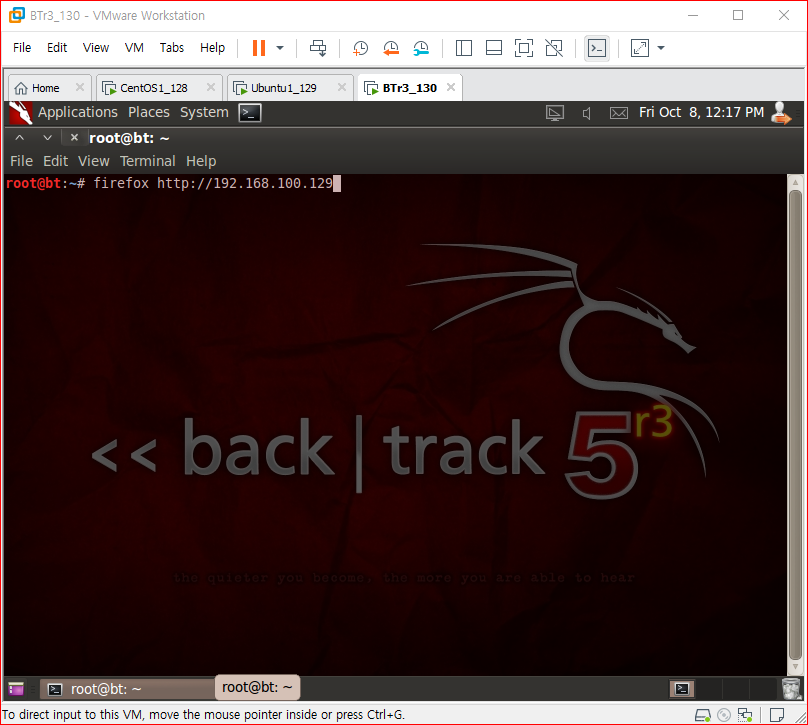Click the CD/DVD drive status icon
The height and width of the screenshot is (725, 808).
click(x=724, y=715)
